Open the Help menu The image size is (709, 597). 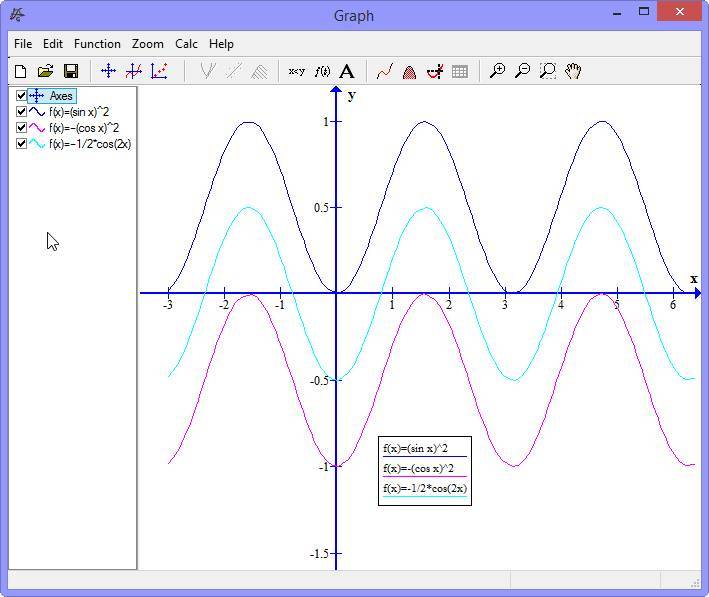(221, 44)
